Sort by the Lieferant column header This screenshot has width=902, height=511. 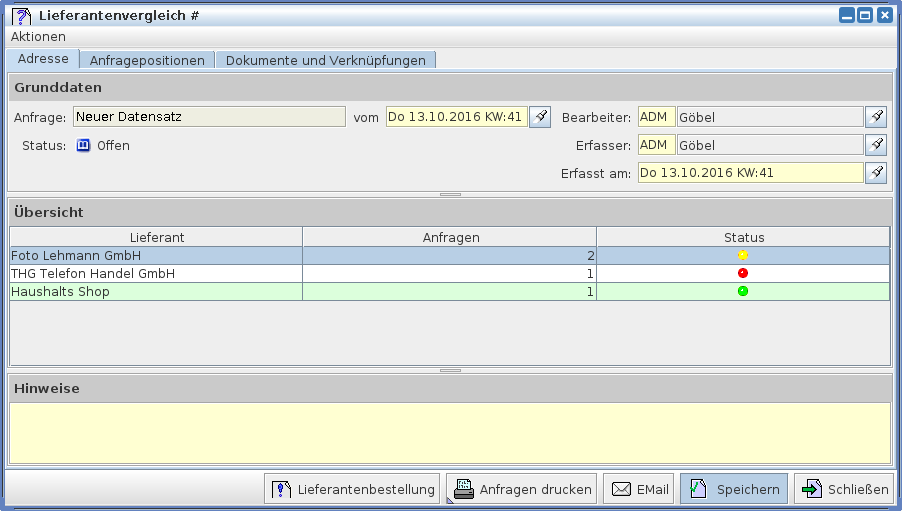157,237
